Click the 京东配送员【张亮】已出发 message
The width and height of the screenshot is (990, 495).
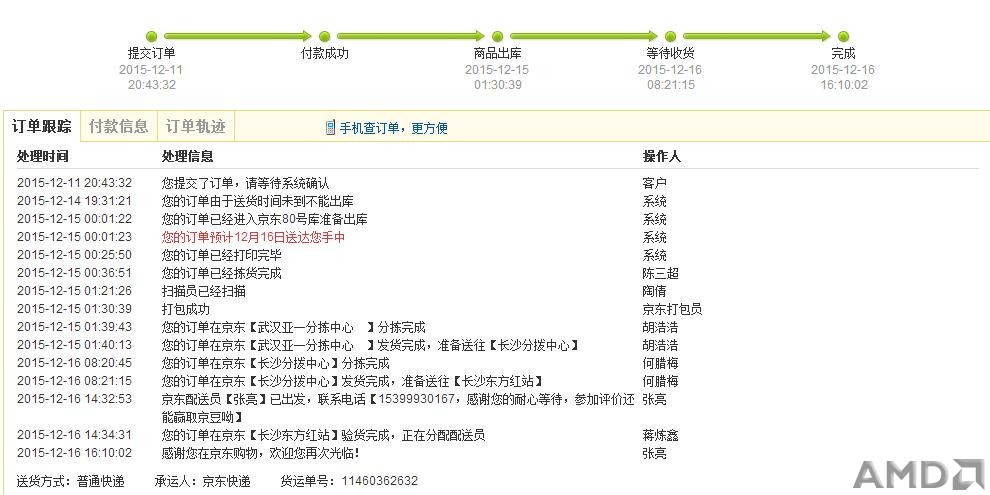tap(398, 409)
